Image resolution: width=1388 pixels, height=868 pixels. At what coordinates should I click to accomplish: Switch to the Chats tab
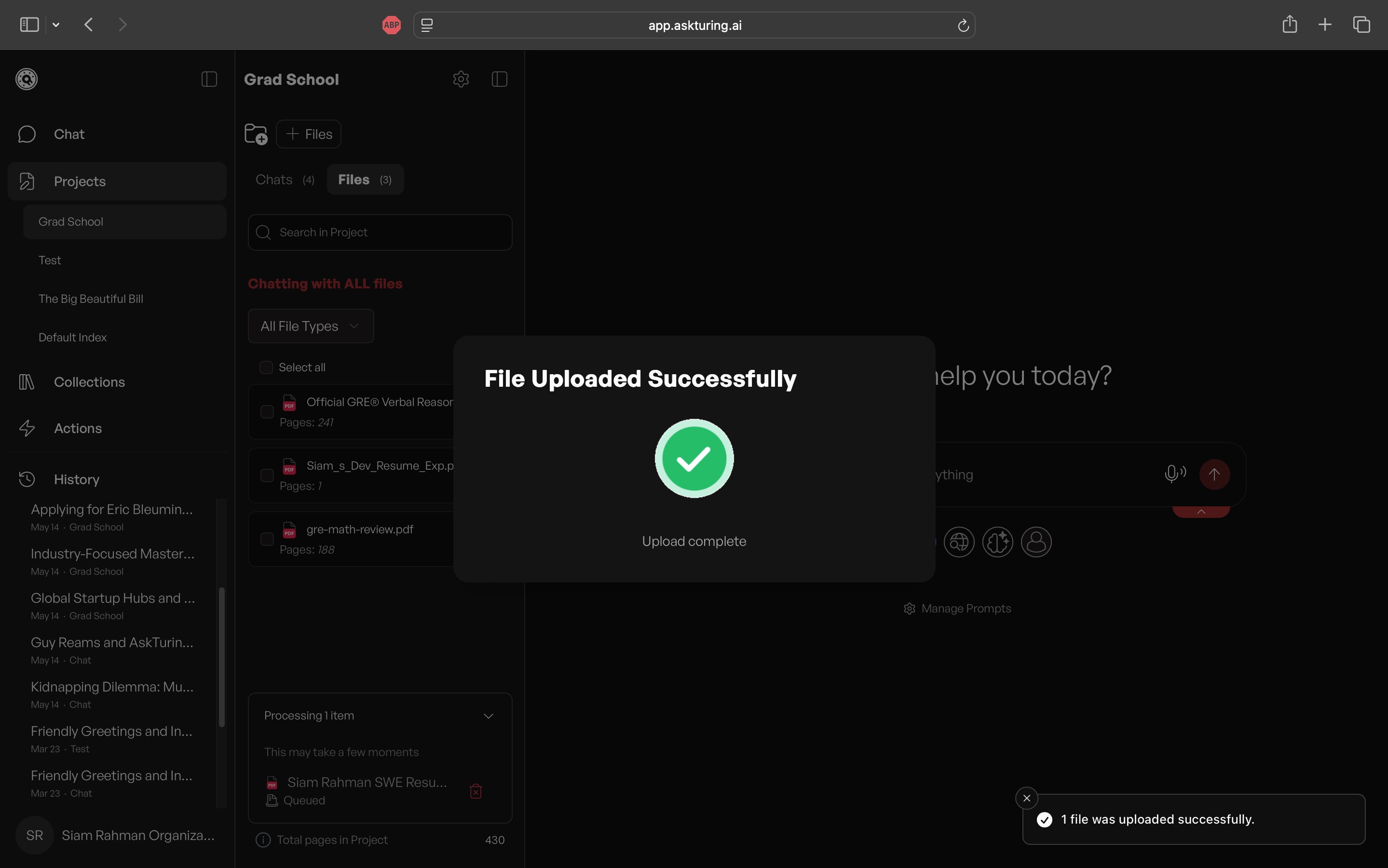285,180
